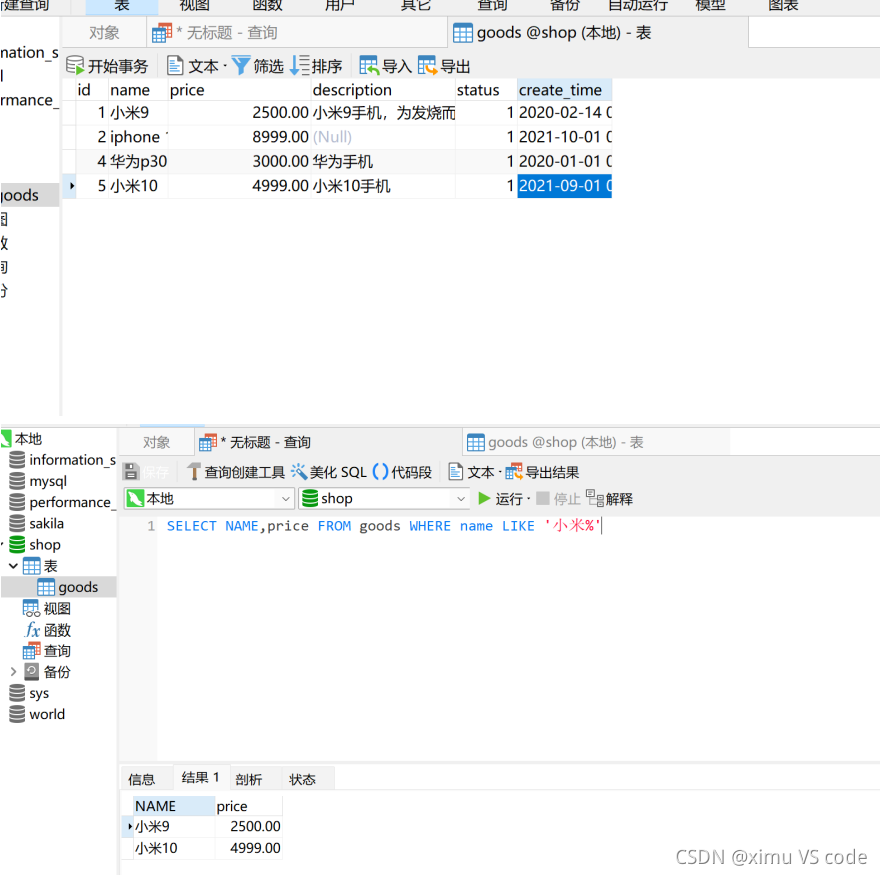Select the sys database in tree
The image size is (882, 875).
coord(29,693)
